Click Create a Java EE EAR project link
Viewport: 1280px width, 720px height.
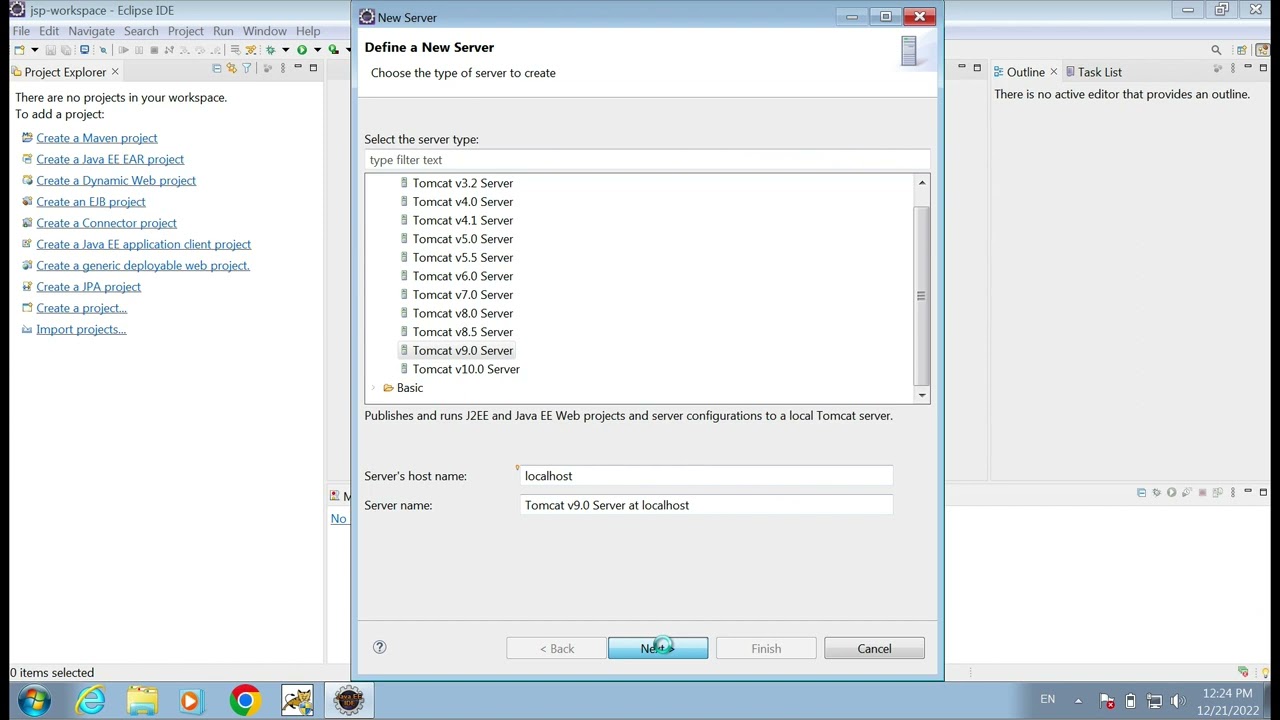point(110,159)
